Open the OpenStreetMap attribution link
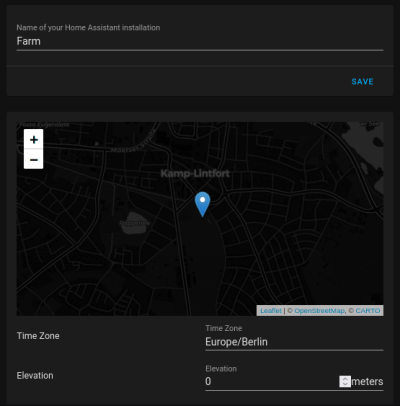The width and height of the screenshot is (400, 406). tap(319, 311)
